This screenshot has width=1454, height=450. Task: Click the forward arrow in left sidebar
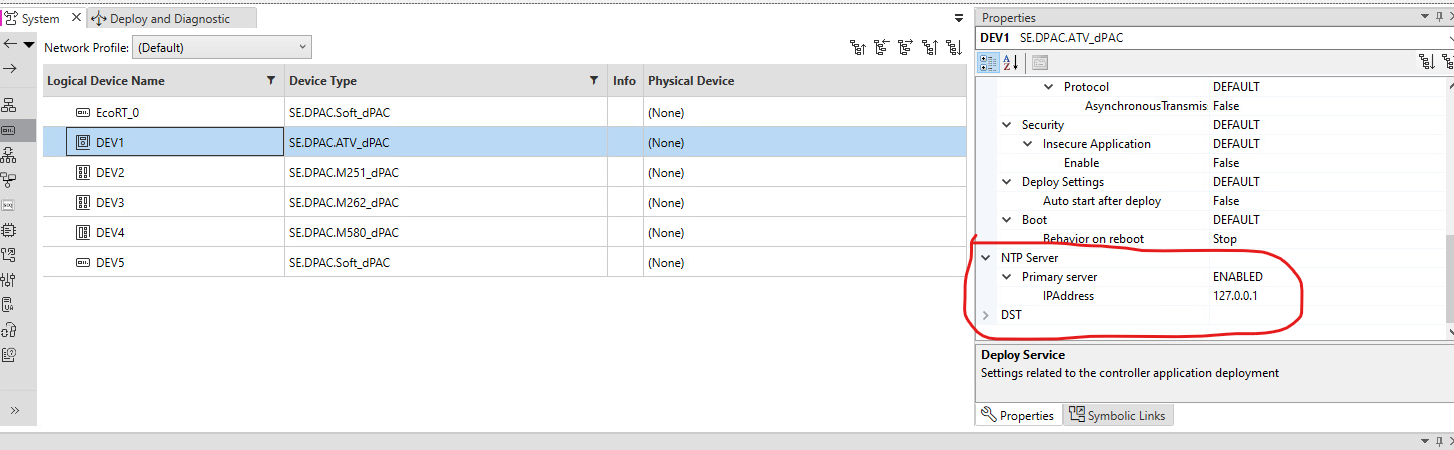tap(10, 68)
